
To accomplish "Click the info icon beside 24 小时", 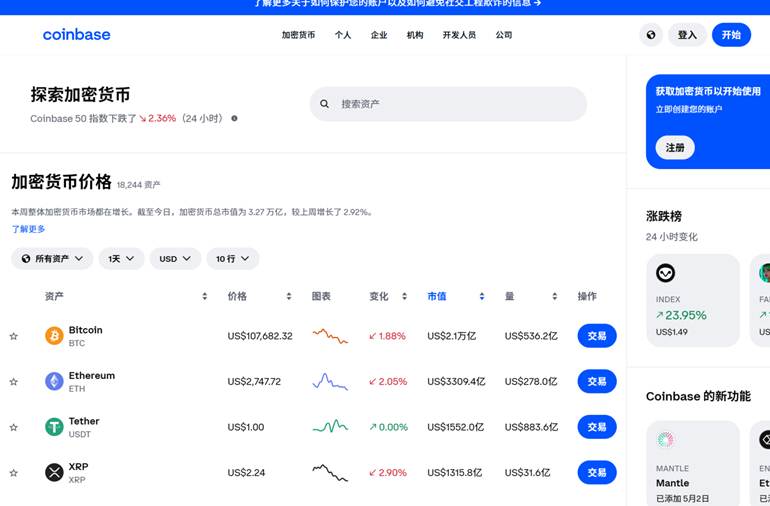I will 234,118.
